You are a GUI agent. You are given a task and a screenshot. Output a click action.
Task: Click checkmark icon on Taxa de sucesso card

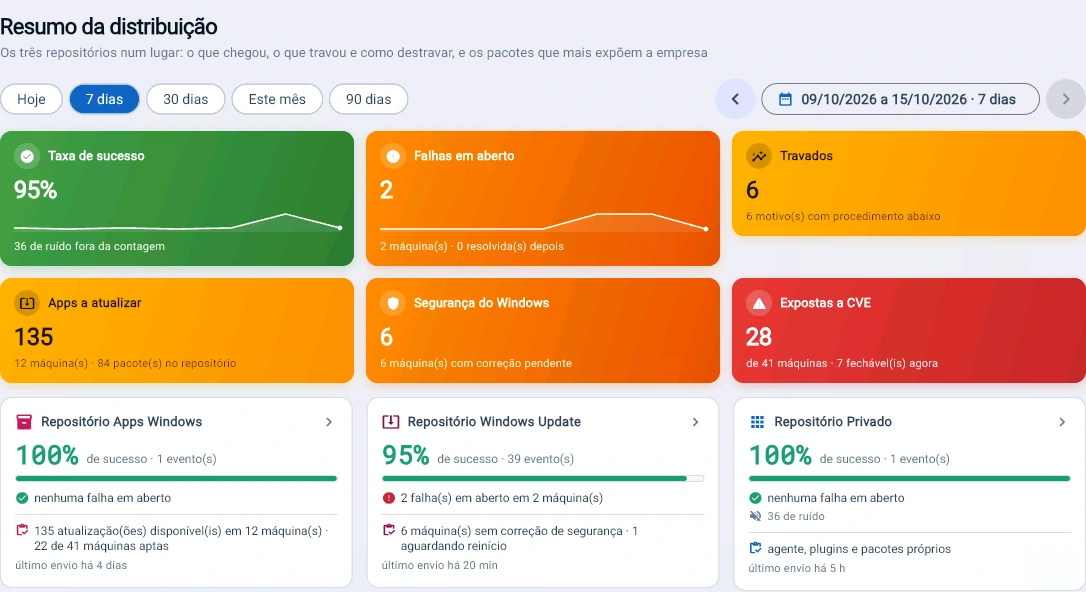point(27,156)
